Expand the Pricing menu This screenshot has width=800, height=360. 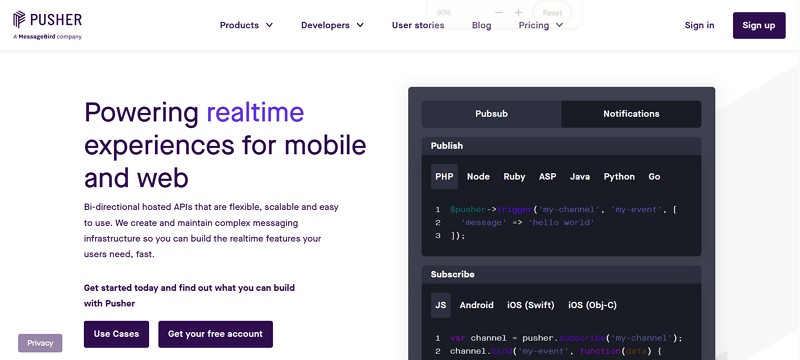pyautogui.click(x=541, y=25)
